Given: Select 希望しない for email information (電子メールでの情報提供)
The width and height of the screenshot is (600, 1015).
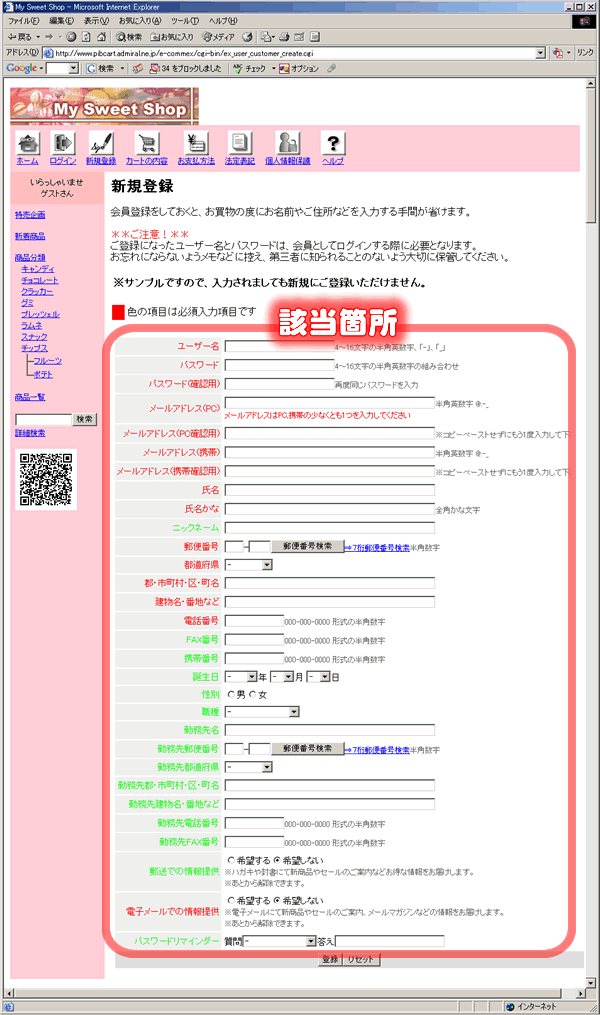Looking at the screenshot, I should [x=277, y=900].
